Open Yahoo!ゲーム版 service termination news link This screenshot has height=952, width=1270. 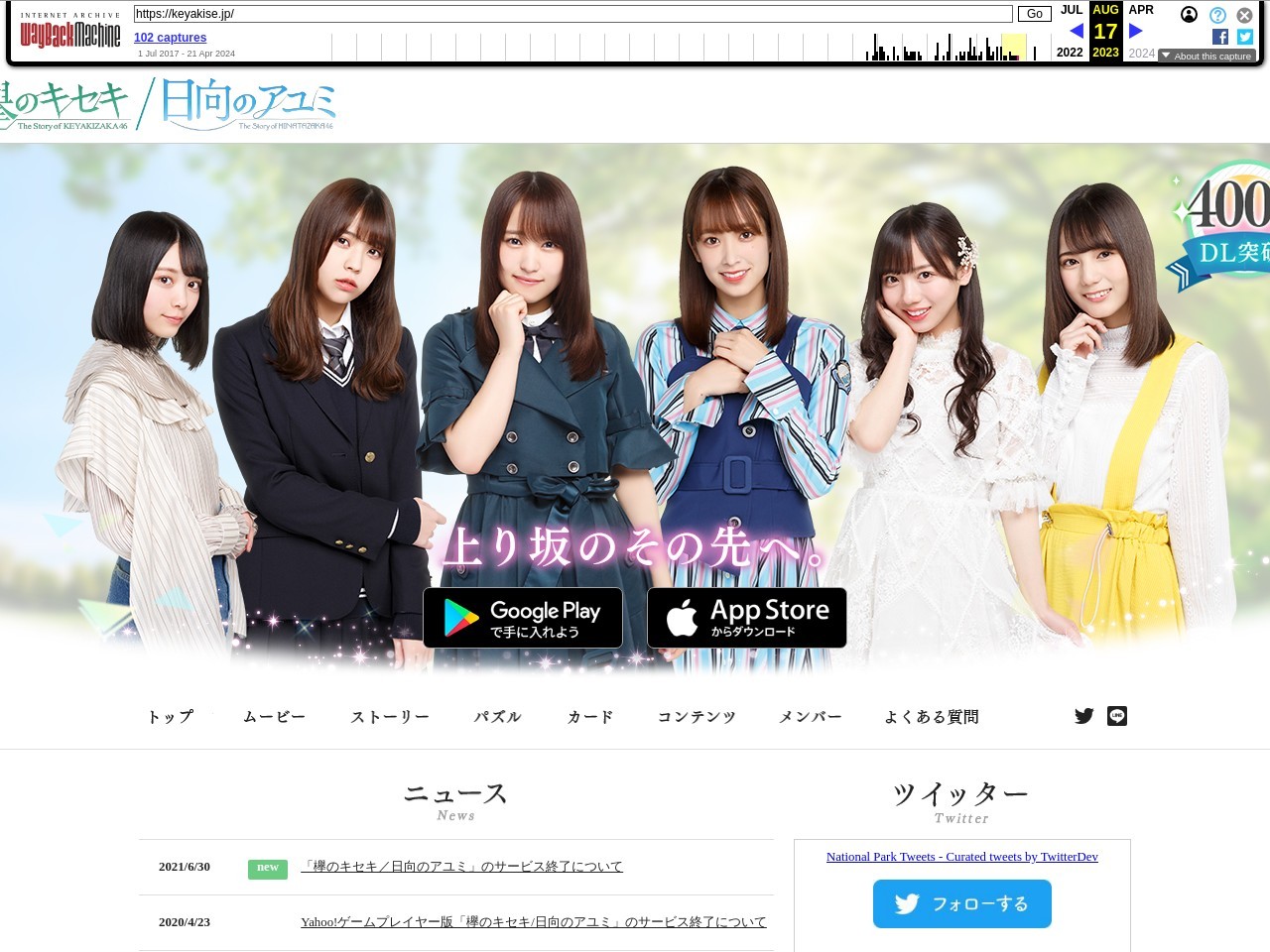coord(534,922)
